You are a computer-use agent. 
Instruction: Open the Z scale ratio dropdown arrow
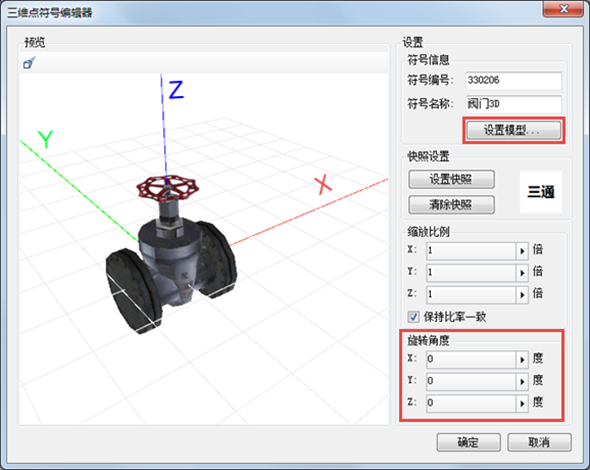[x=522, y=294]
